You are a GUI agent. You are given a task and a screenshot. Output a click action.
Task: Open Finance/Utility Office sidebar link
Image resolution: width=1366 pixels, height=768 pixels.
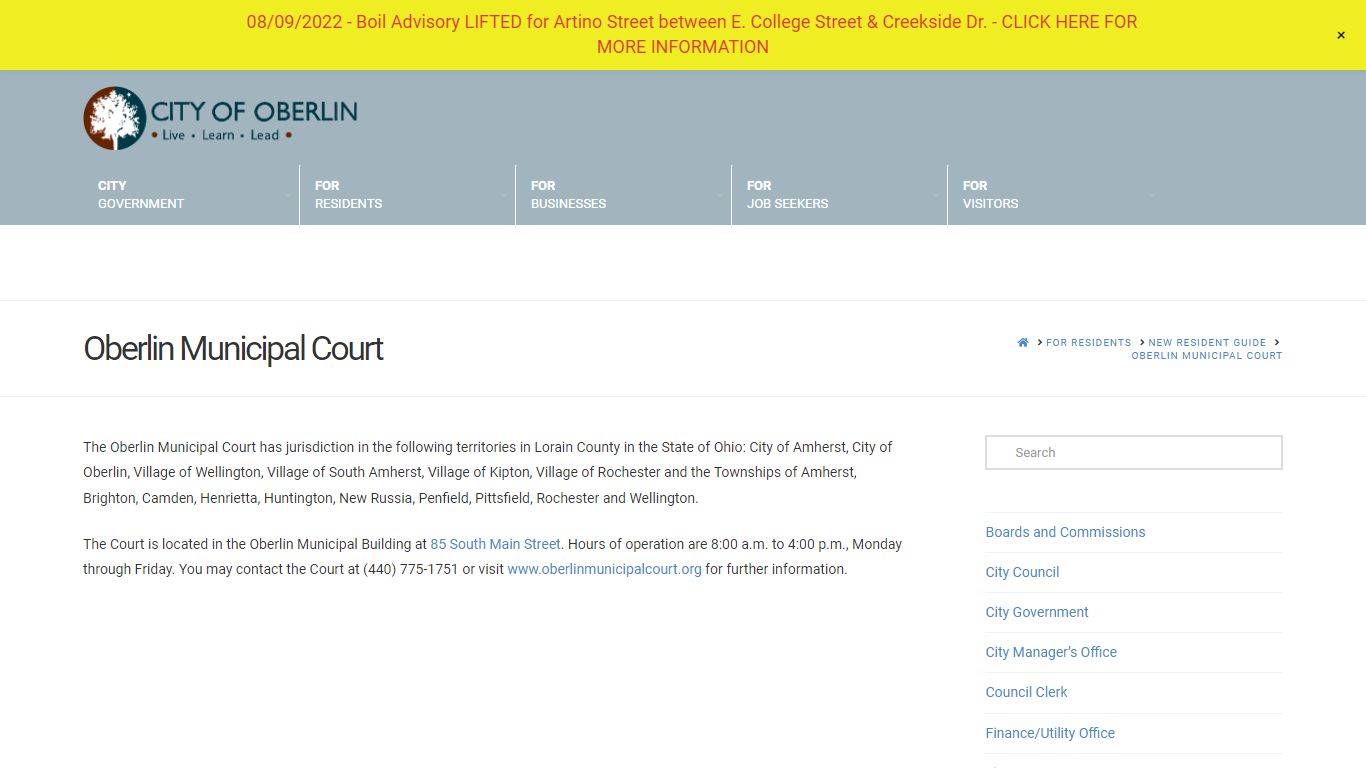coord(1050,733)
